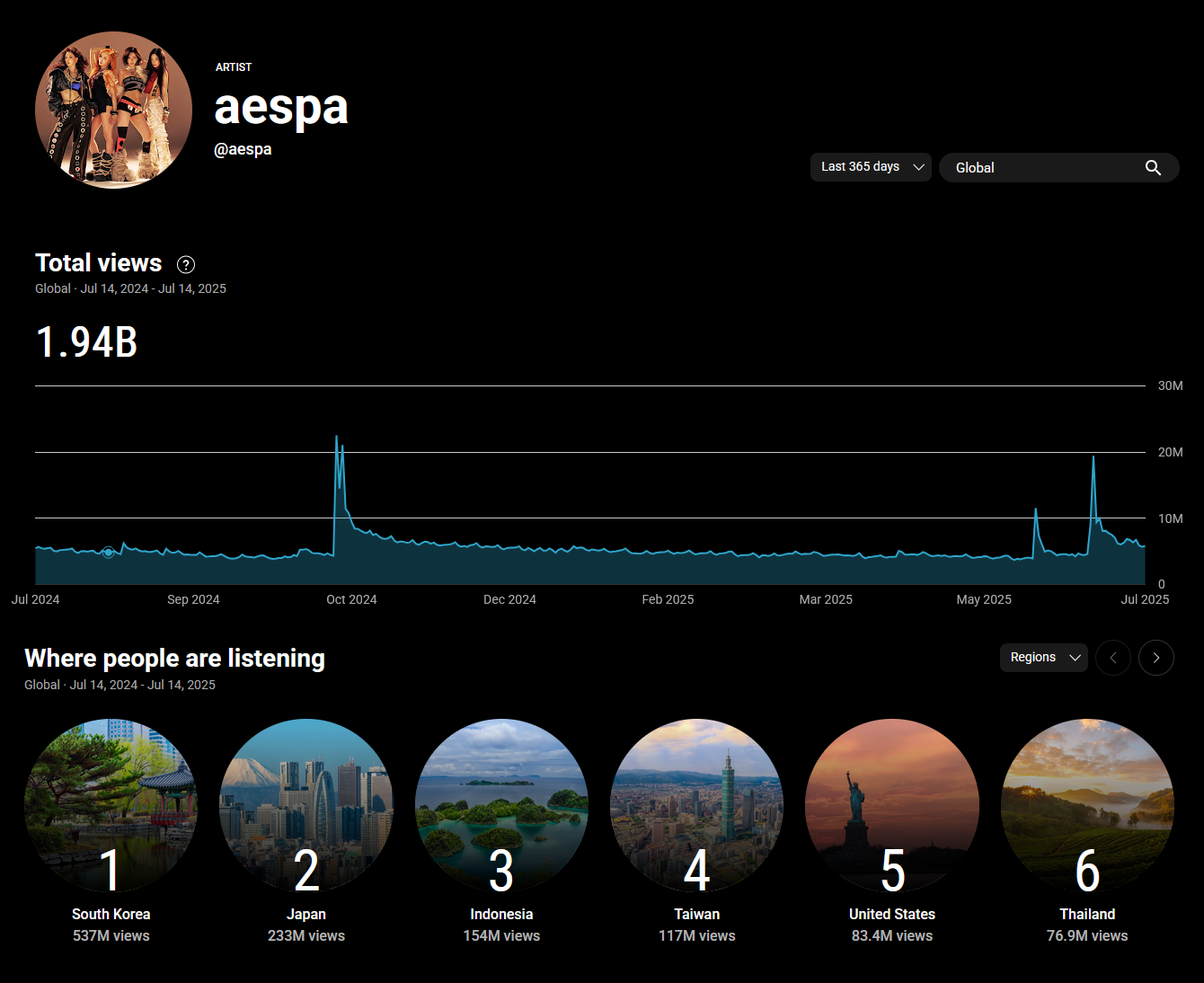This screenshot has height=983, width=1204.
Task: Click the Japan label
Action: coord(306,914)
